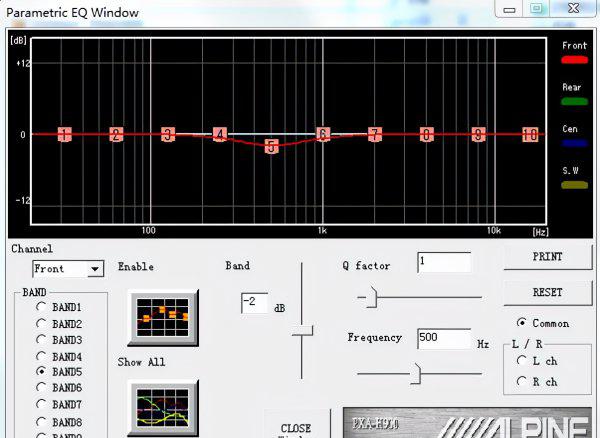Choose the BAND6 radio option
The height and width of the screenshot is (438, 600).
(42, 388)
